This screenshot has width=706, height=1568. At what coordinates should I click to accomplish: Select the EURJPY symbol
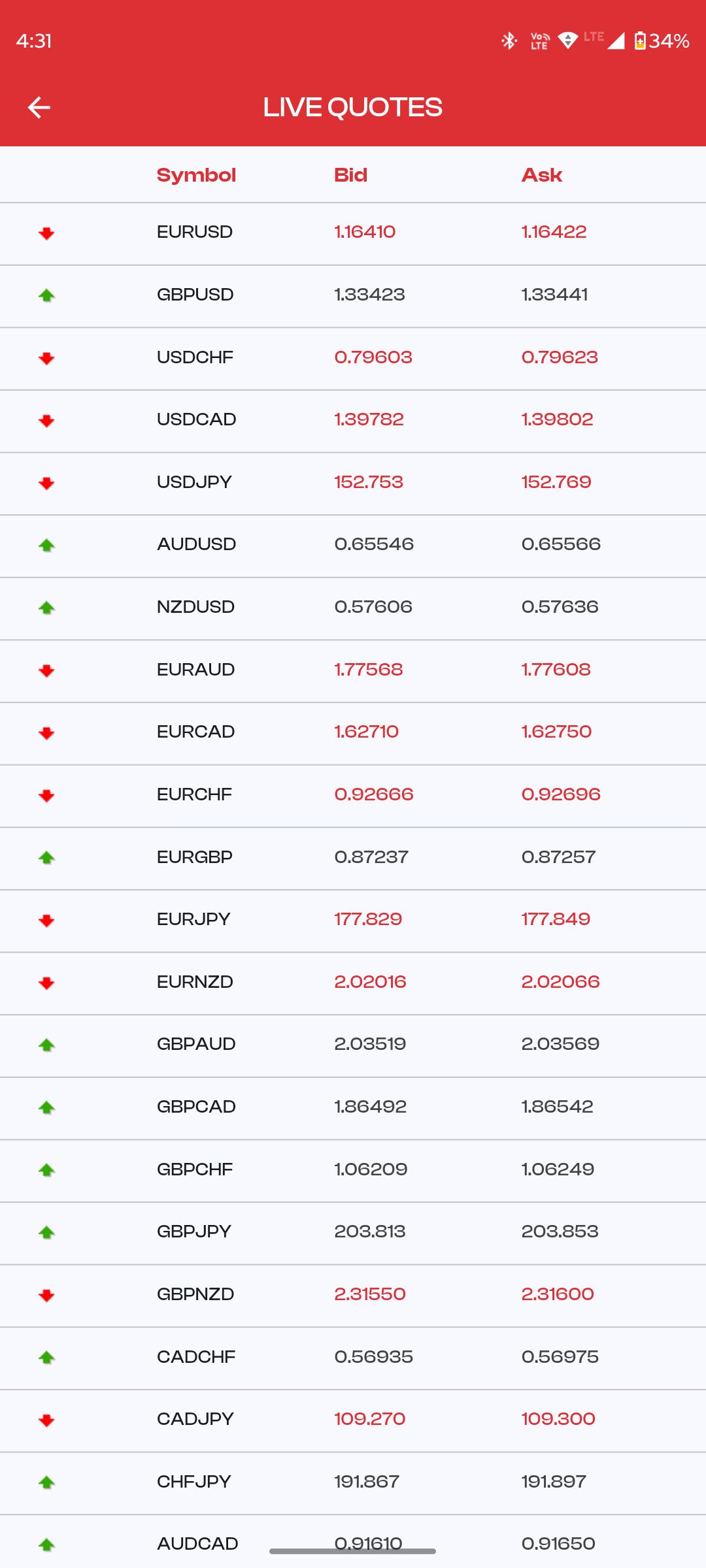pos(193,919)
